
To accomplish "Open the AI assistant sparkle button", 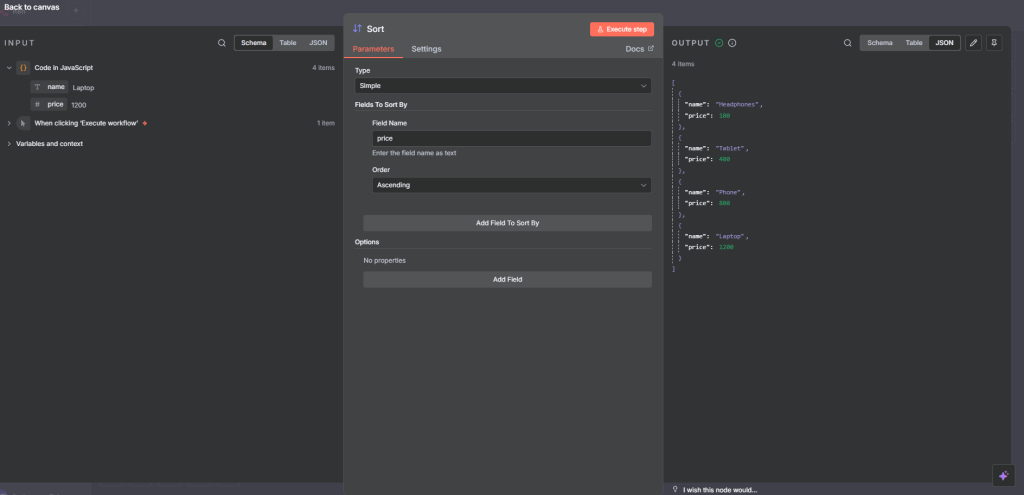I will click(x=1003, y=475).
